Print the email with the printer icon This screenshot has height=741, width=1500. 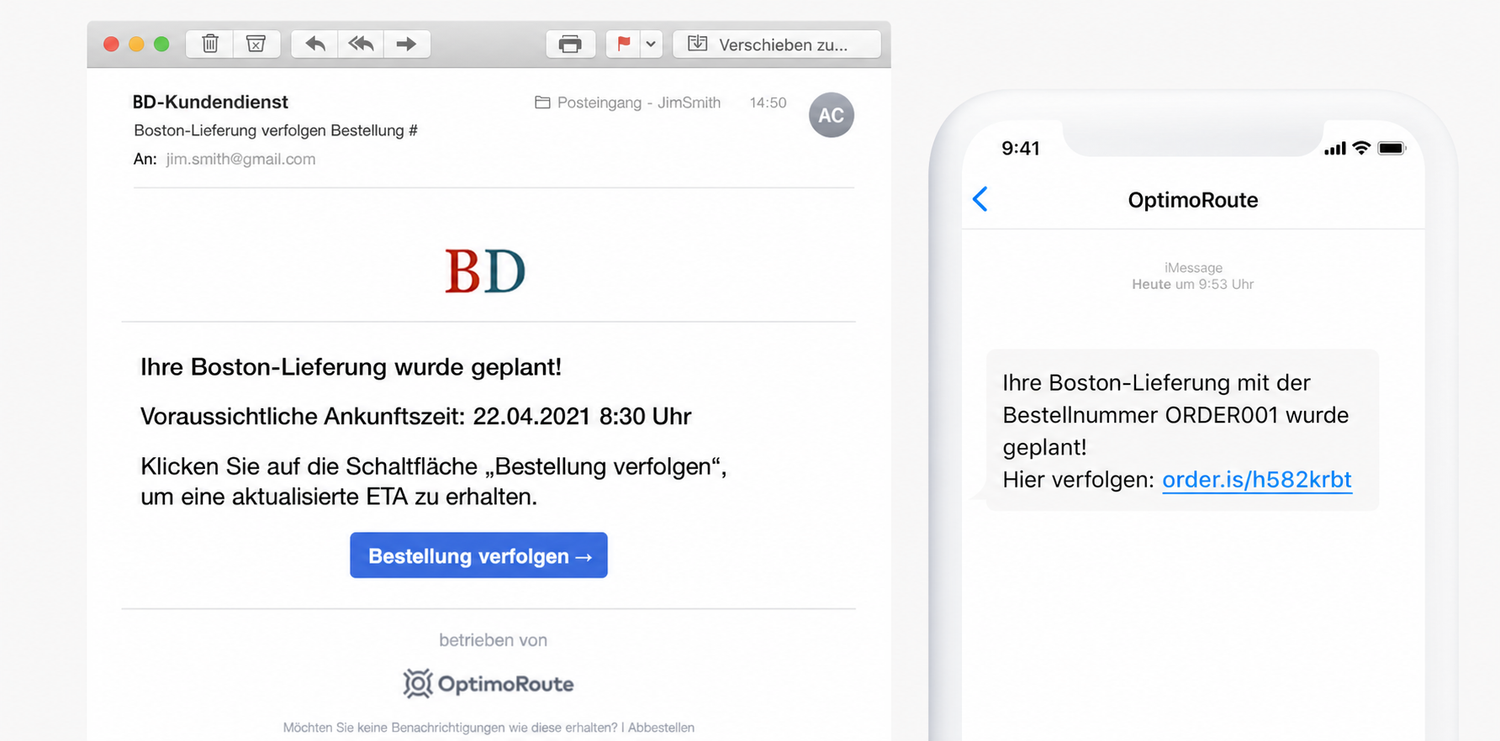click(570, 44)
